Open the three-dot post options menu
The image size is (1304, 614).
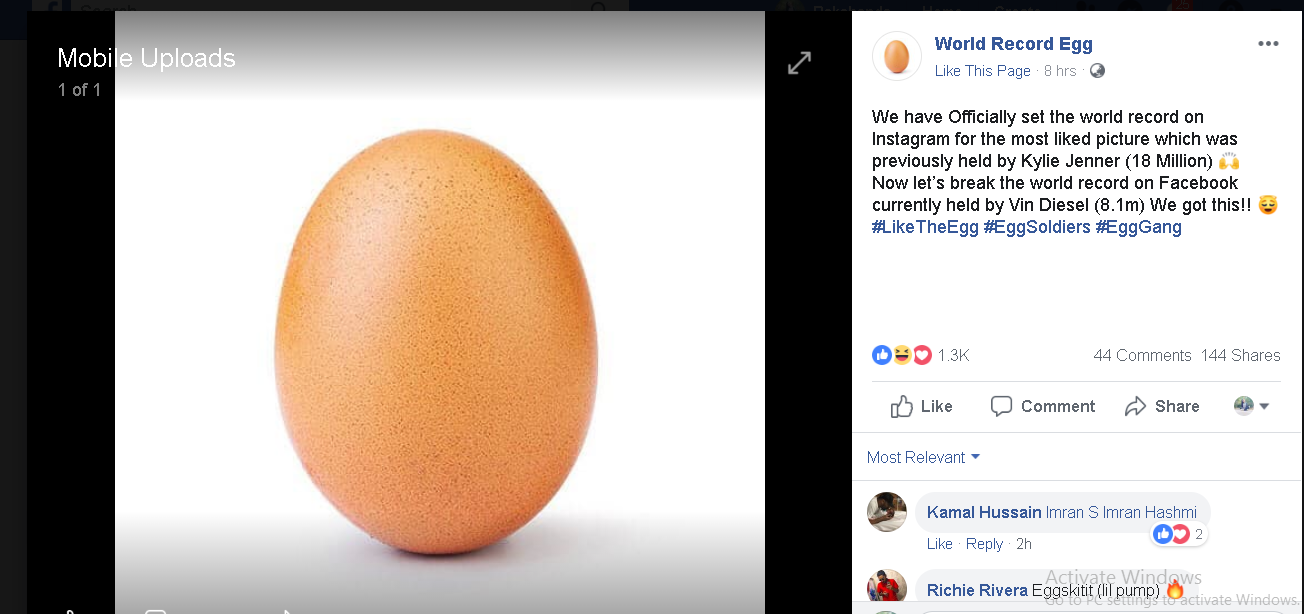[1268, 44]
